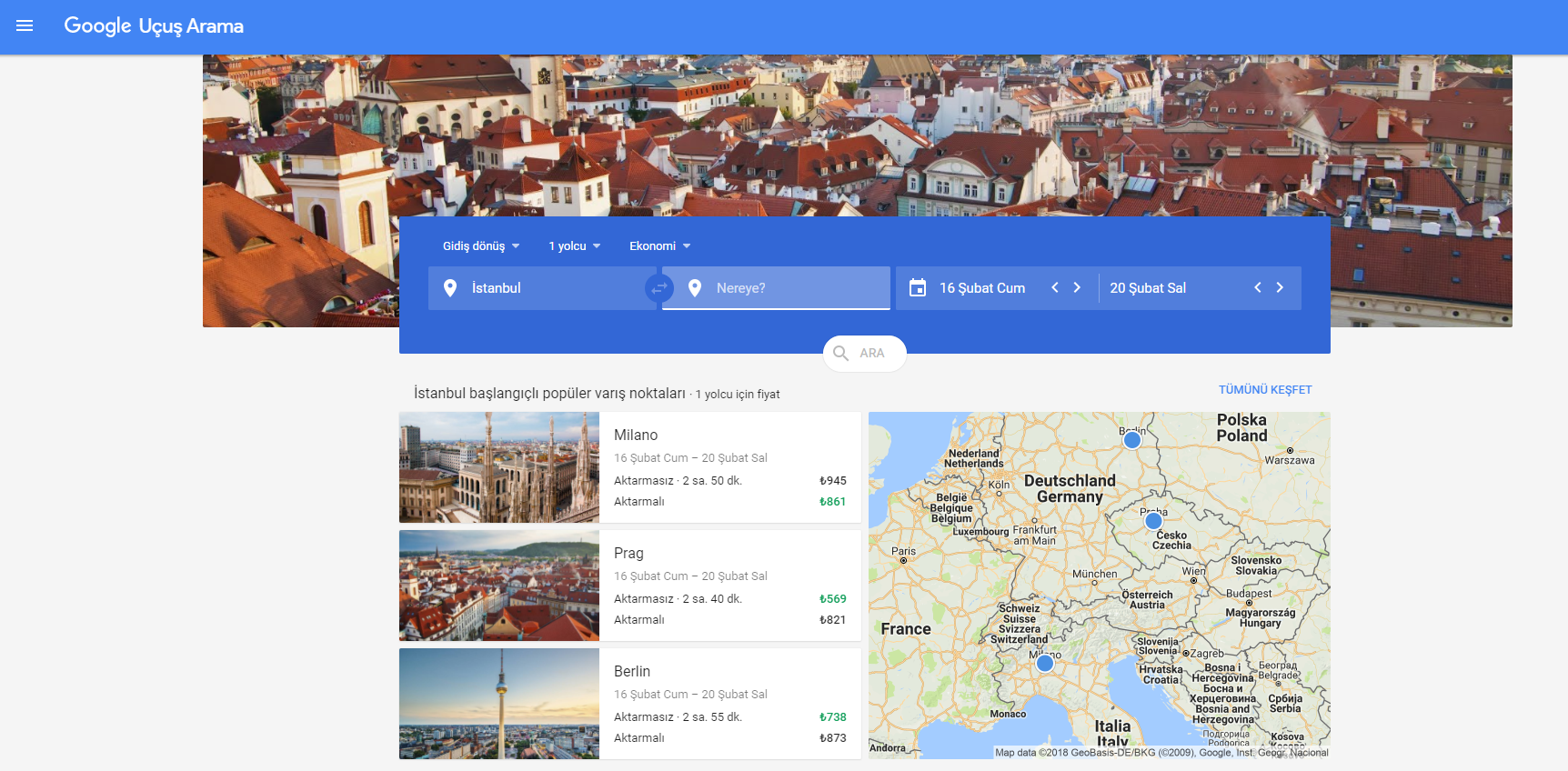
Task: Open the Prag rooftops thumbnail
Action: [499, 586]
